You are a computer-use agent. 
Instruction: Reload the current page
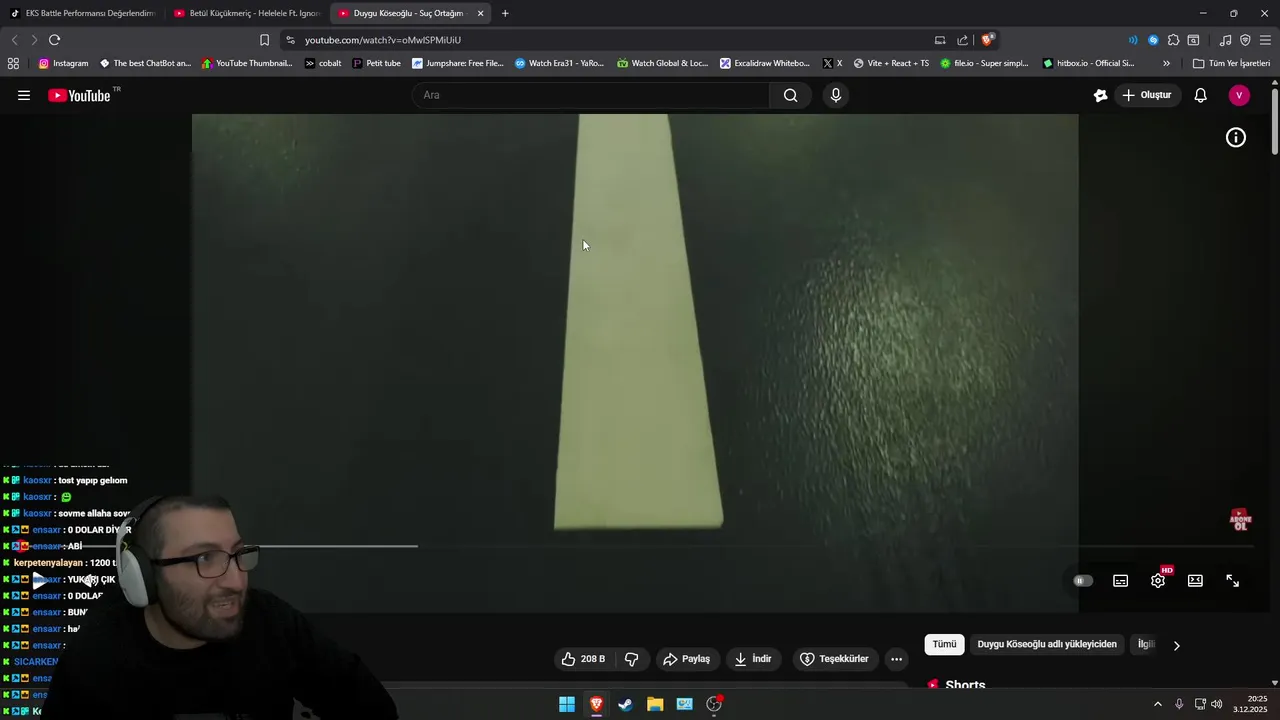click(54, 40)
